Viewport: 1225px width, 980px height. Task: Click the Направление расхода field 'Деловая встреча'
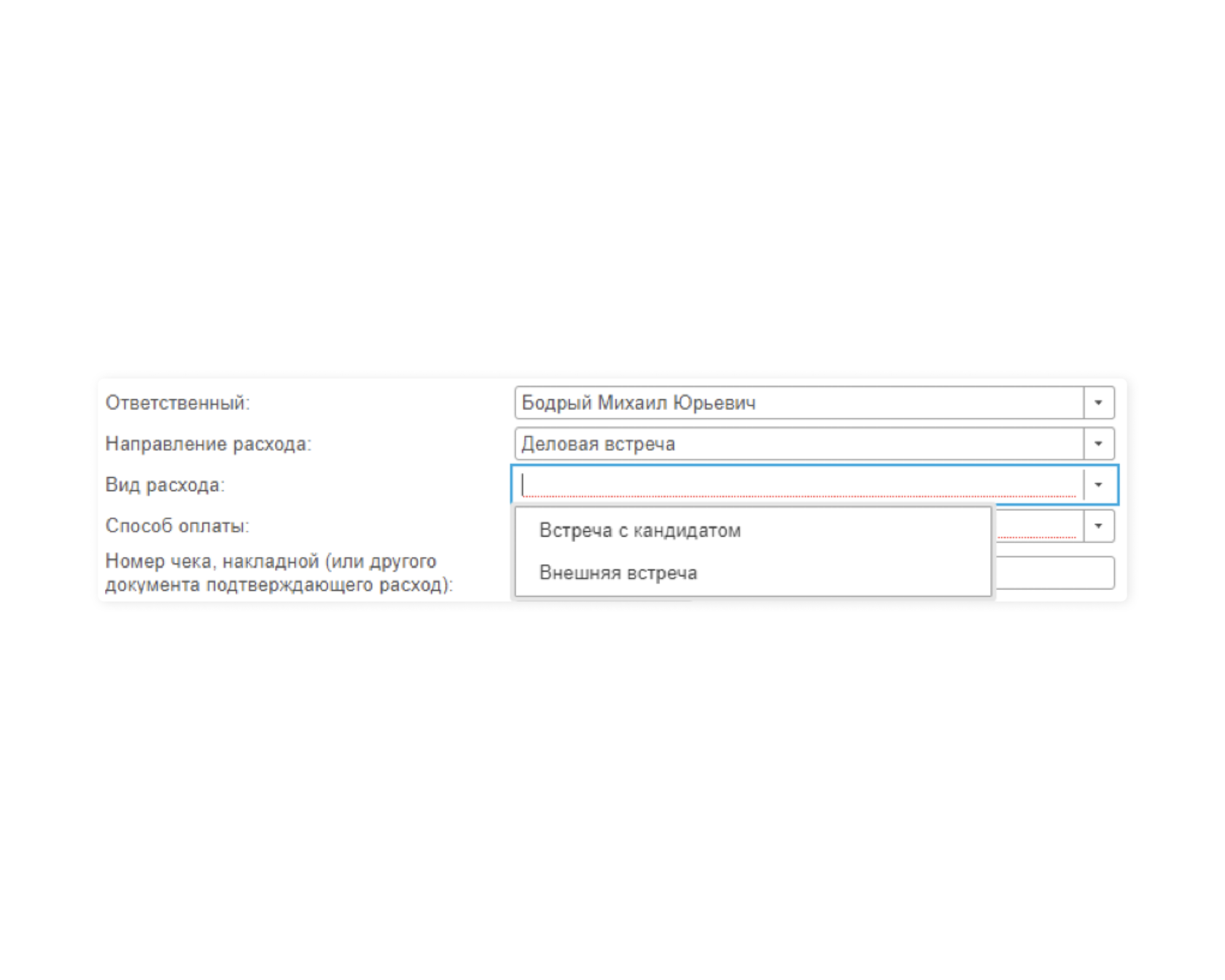point(799,443)
